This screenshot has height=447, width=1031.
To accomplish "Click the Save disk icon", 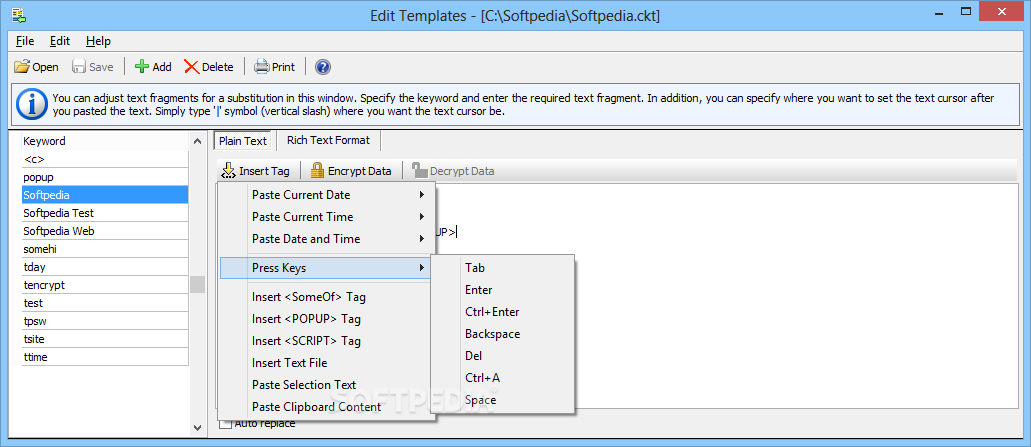I will coord(79,67).
